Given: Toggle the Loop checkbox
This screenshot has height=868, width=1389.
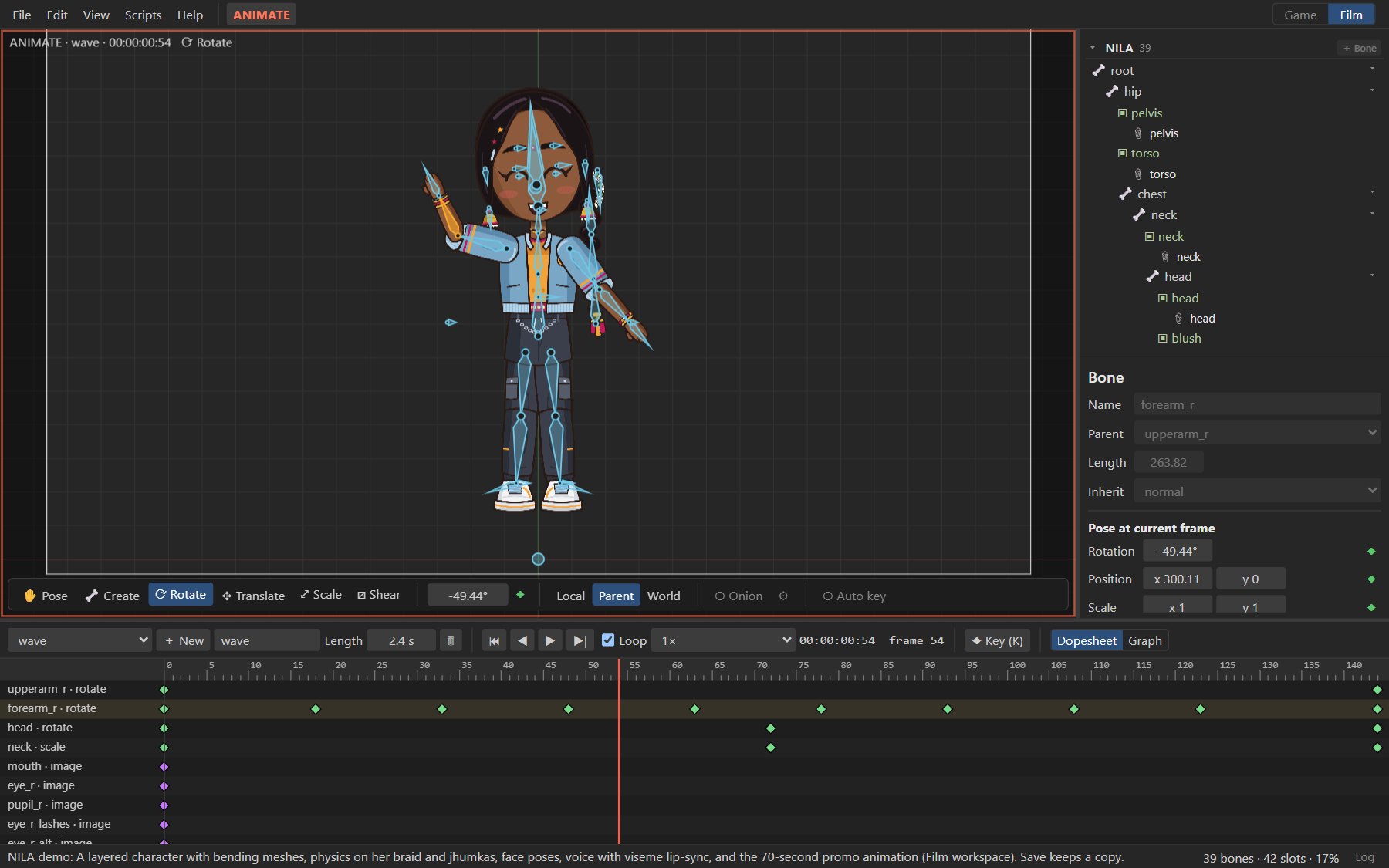Looking at the screenshot, I should coord(608,640).
